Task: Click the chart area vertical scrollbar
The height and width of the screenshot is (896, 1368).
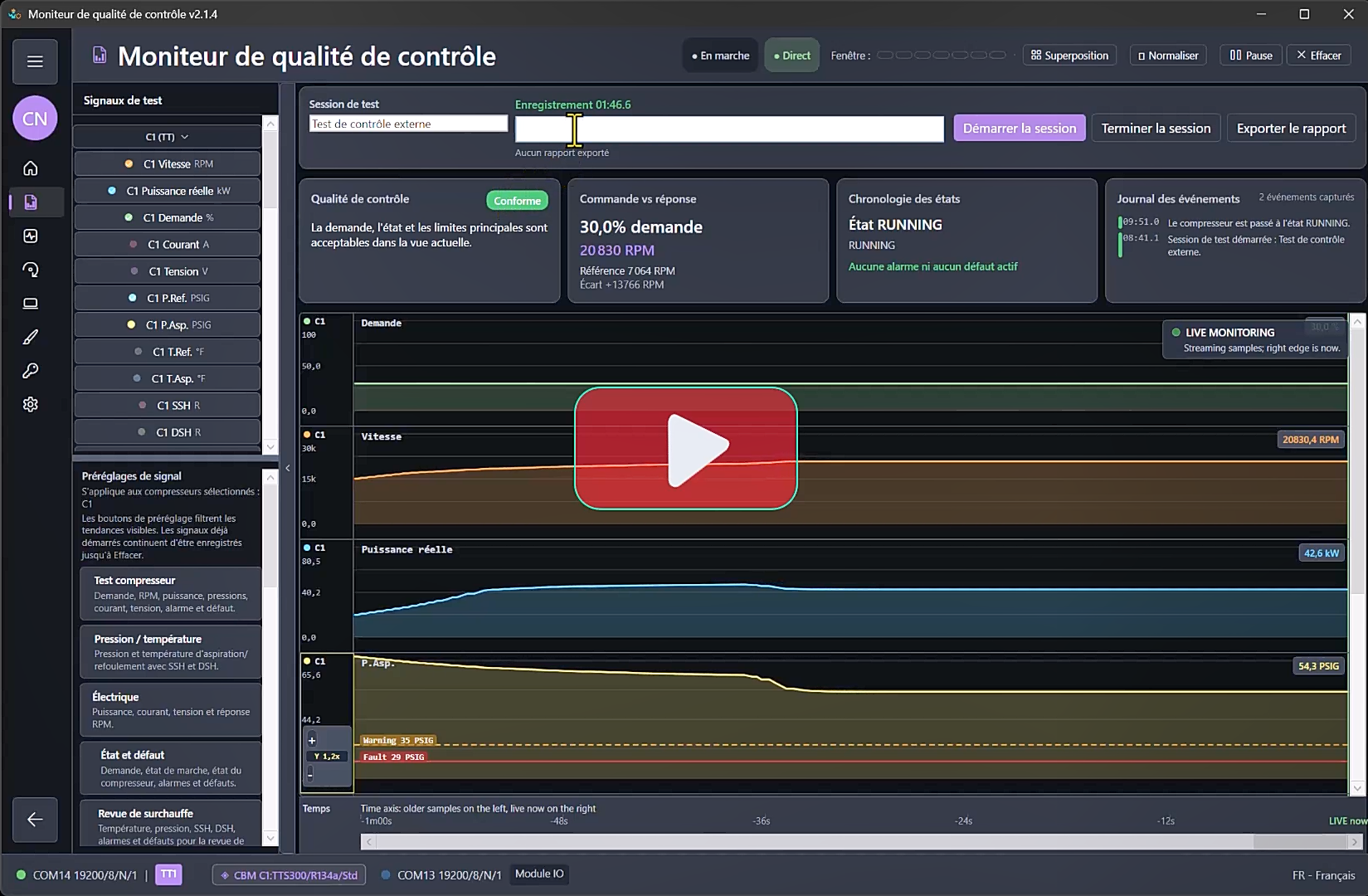Action: tap(1357, 554)
